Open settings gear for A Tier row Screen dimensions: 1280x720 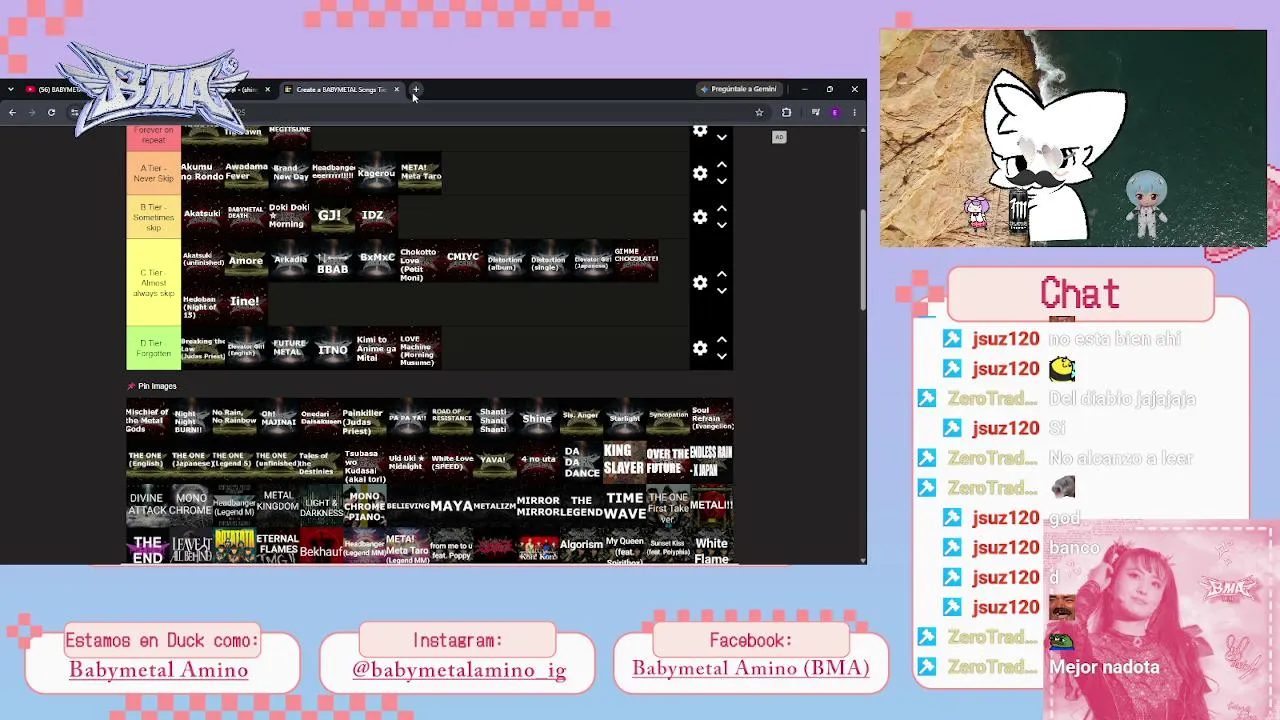(700, 174)
